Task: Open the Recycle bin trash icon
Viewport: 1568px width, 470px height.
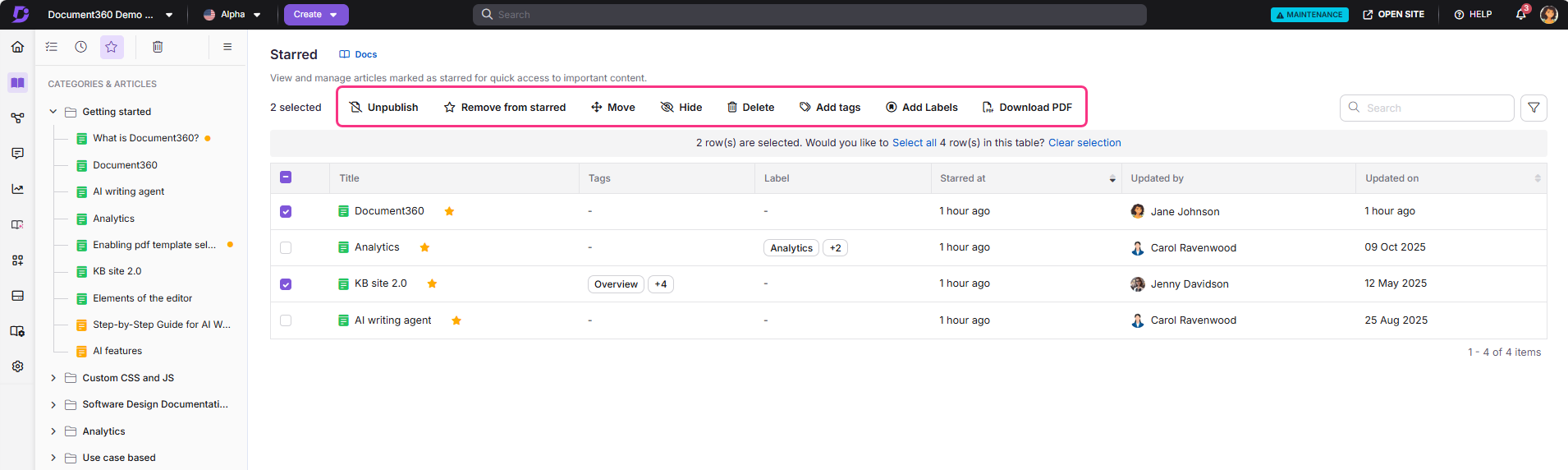Action: click(x=158, y=47)
